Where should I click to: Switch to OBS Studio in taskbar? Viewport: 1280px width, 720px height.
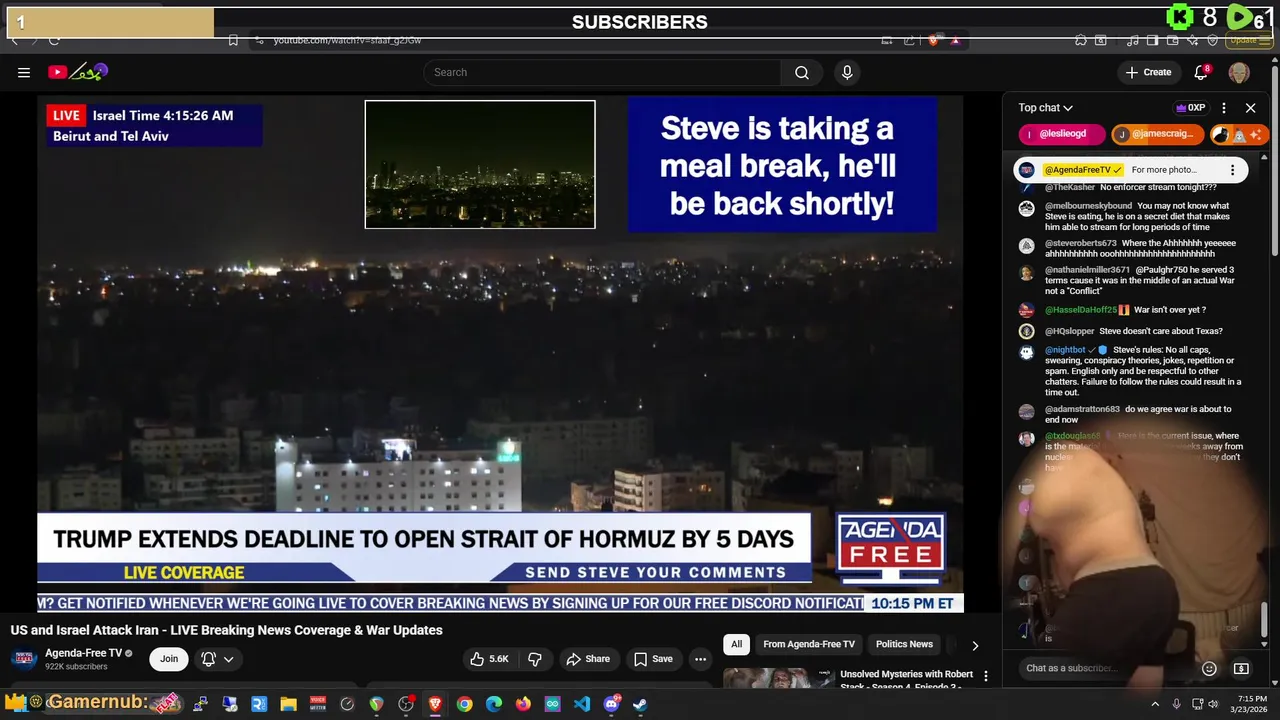click(x=405, y=704)
